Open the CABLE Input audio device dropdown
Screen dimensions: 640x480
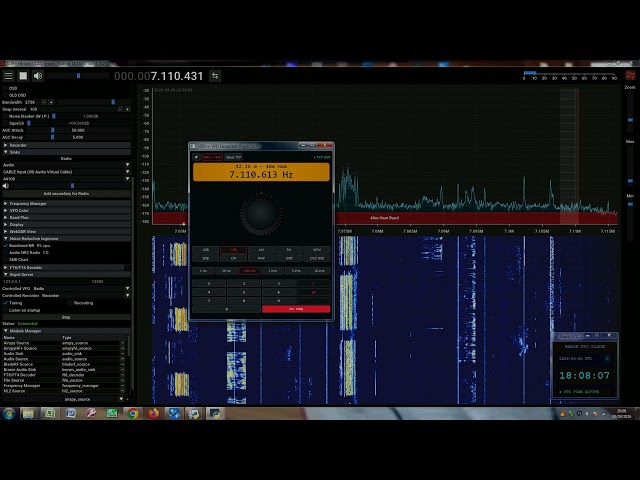point(66,172)
